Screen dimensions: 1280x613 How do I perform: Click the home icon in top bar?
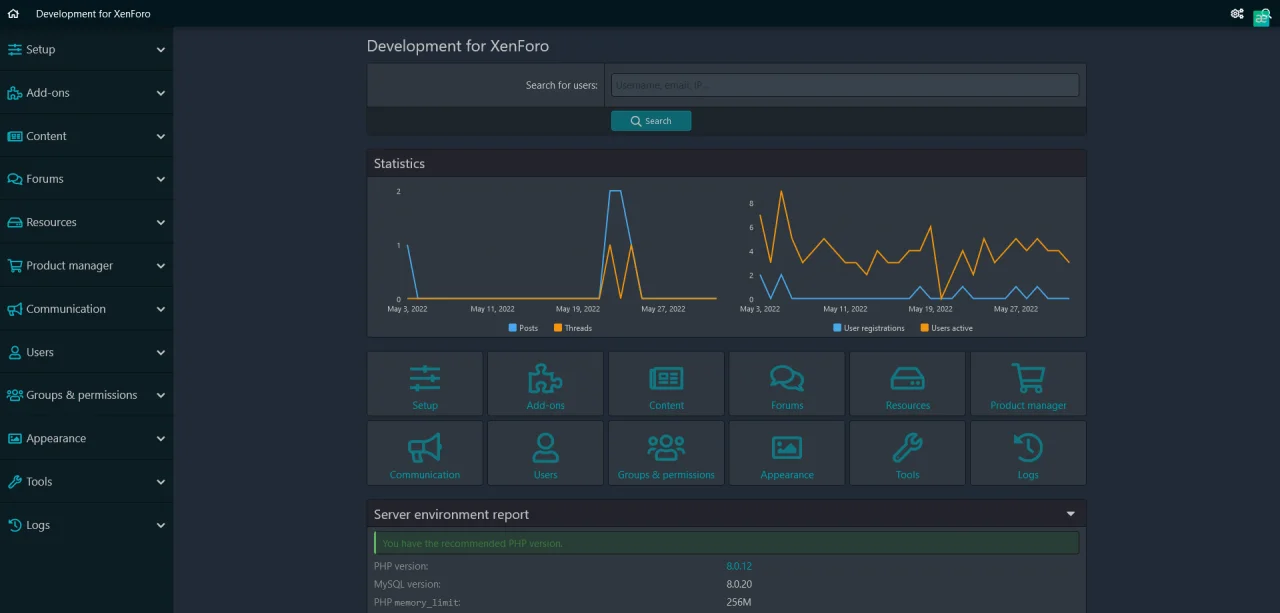pos(13,14)
